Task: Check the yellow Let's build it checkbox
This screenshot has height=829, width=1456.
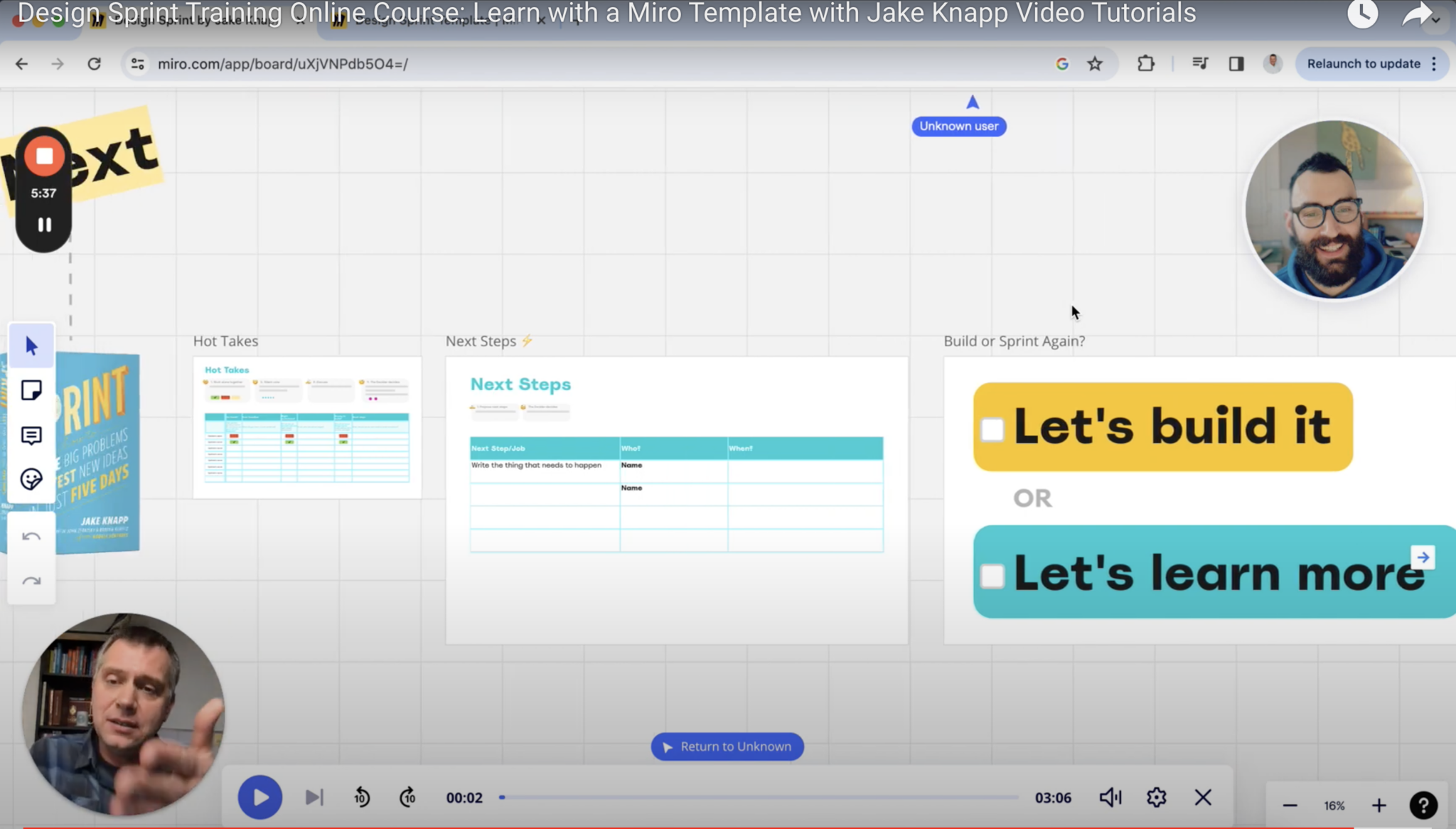Action: coord(991,430)
